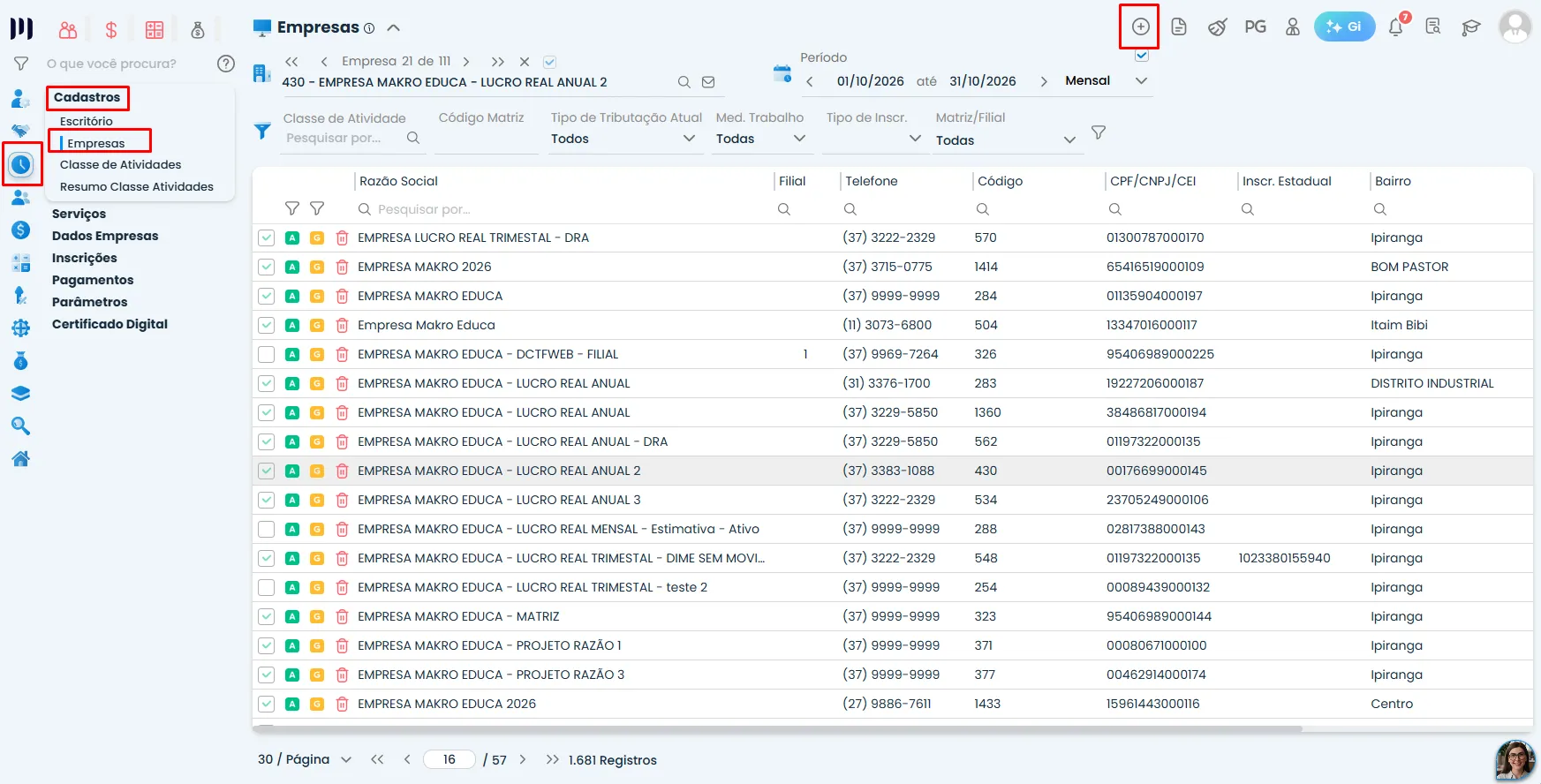Toggle checkbox next to company navigation X

click(x=549, y=62)
